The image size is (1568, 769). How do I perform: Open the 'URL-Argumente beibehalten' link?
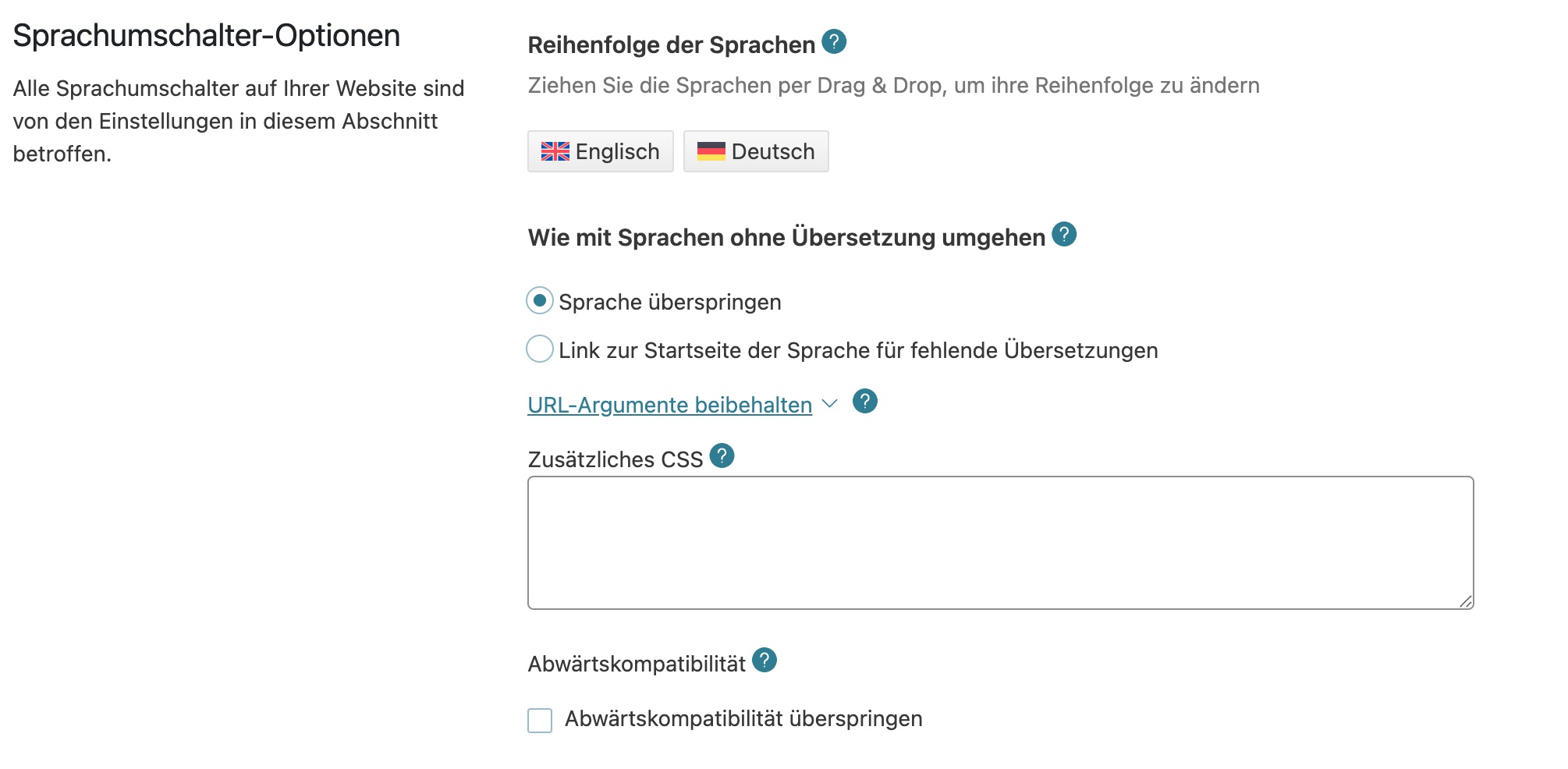tap(669, 406)
